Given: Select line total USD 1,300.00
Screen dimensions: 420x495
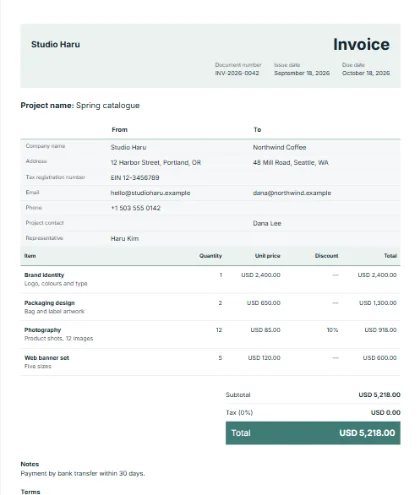Looking at the screenshot, I should pos(378,303).
